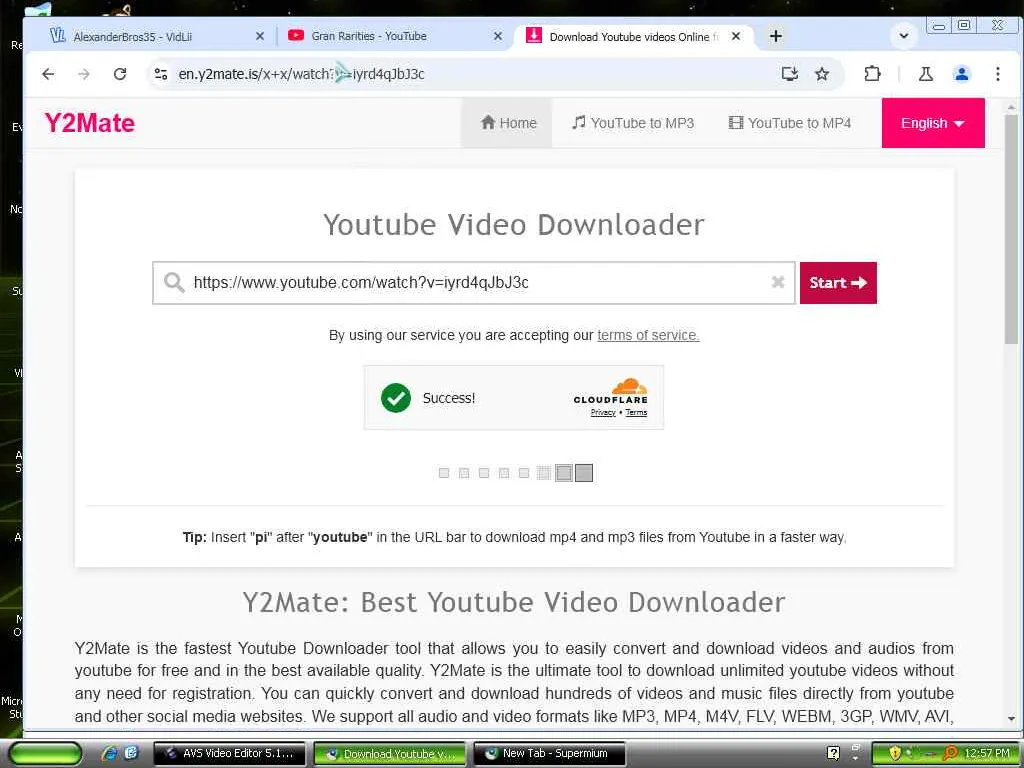The height and width of the screenshot is (768, 1024).
Task: Click the Y2Mate logo
Action: (x=89, y=123)
